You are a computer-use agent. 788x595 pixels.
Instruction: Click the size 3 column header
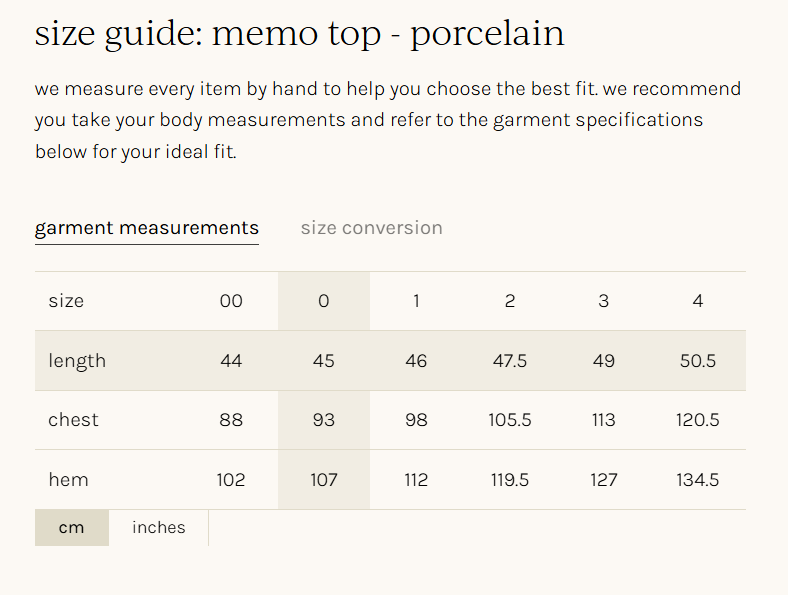(x=604, y=301)
